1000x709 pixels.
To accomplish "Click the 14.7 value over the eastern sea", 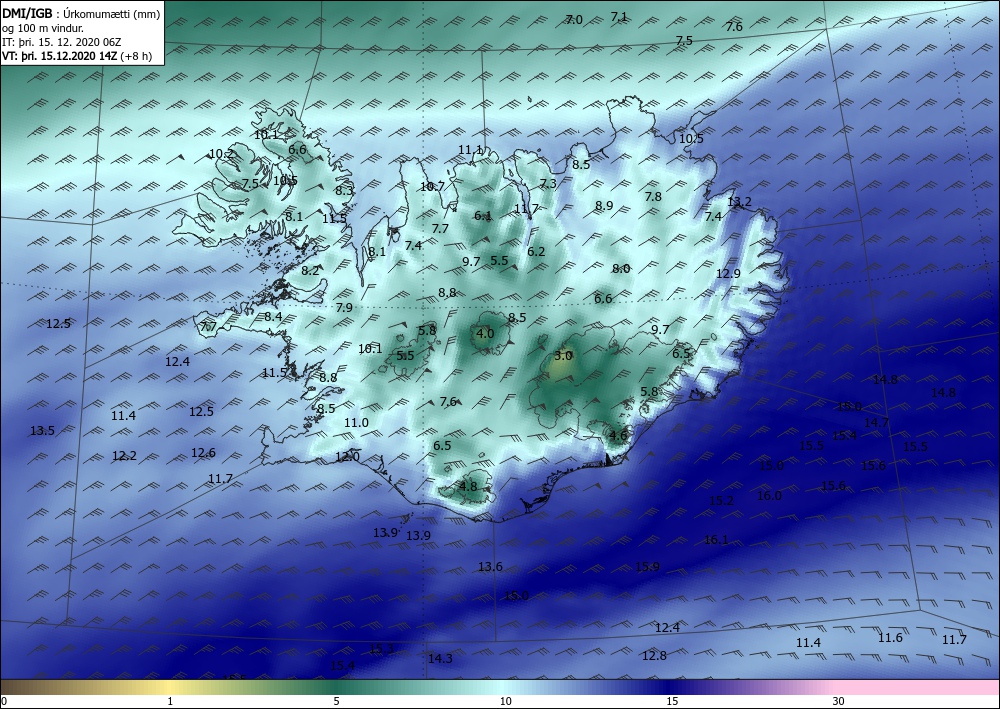I will (x=876, y=423).
